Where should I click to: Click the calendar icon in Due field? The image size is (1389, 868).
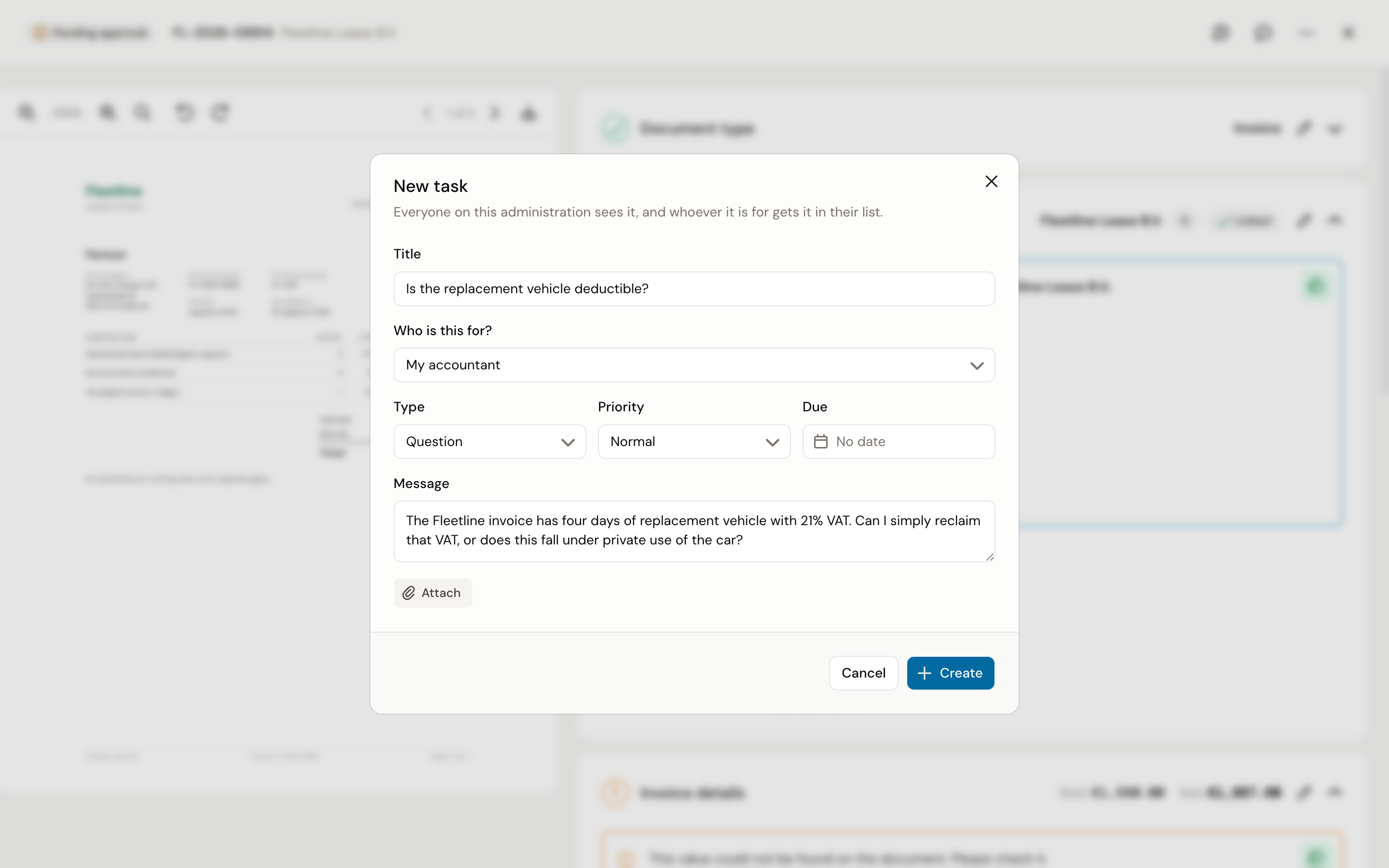click(821, 441)
